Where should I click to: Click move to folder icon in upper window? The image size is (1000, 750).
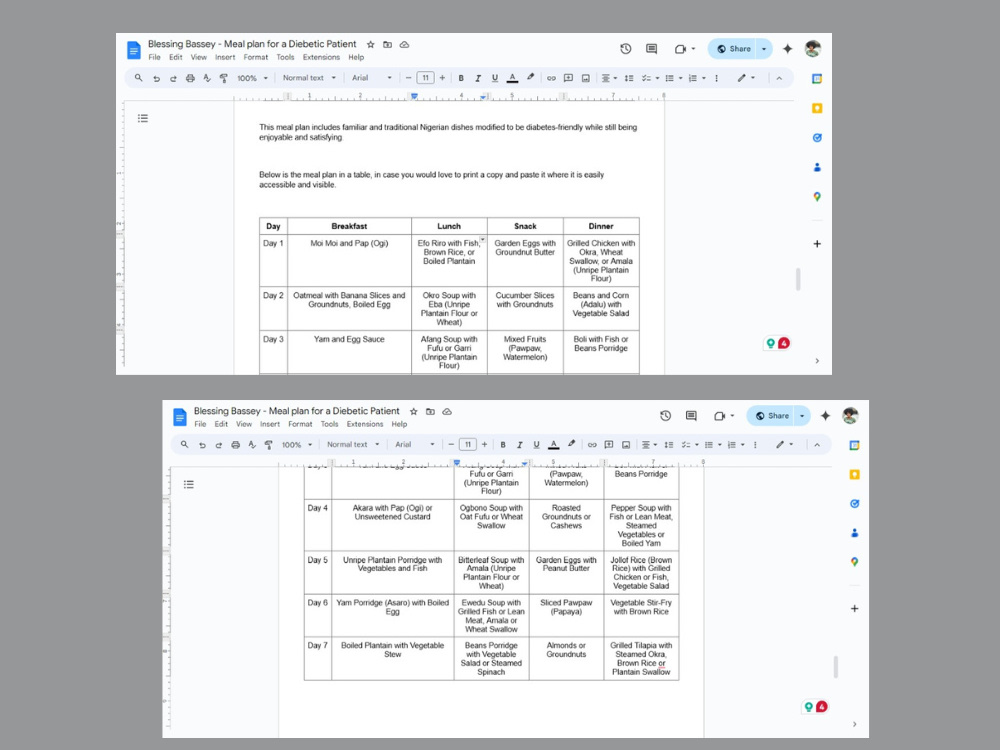387,45
